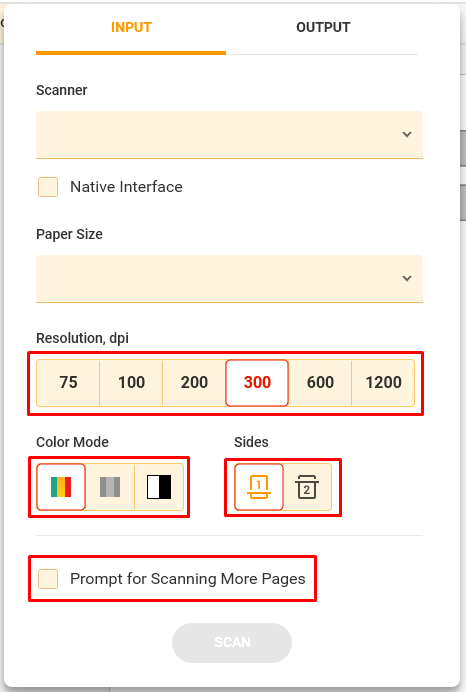Pick 600 dpi scanning resolution
The height and width of the screenshot is (692, 466).
coord(320,382)
